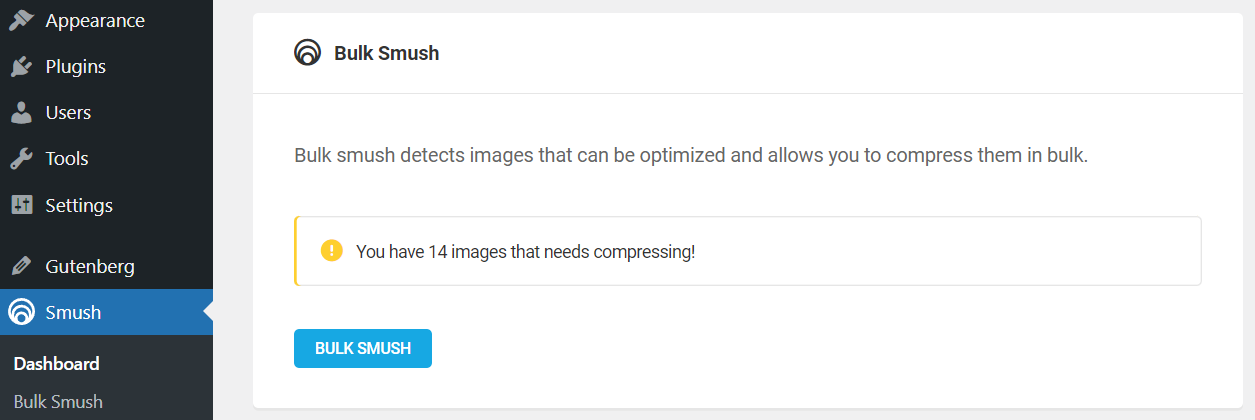The height and width of the screenshot is (420, 1255).
Task: Click the yellow warning icon in notice
Action: click(x=332, y=250)
